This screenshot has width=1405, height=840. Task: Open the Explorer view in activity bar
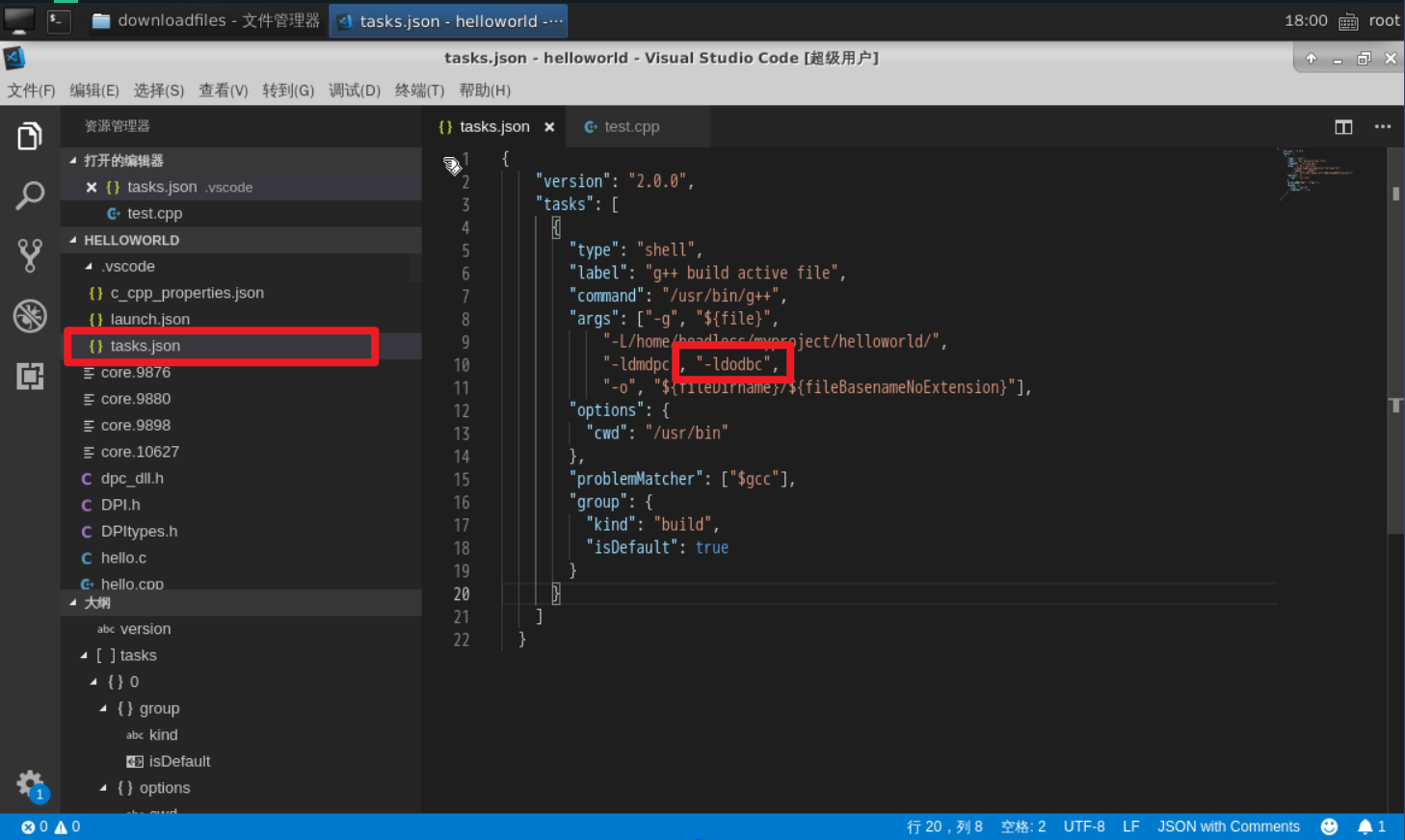[30, 136]
